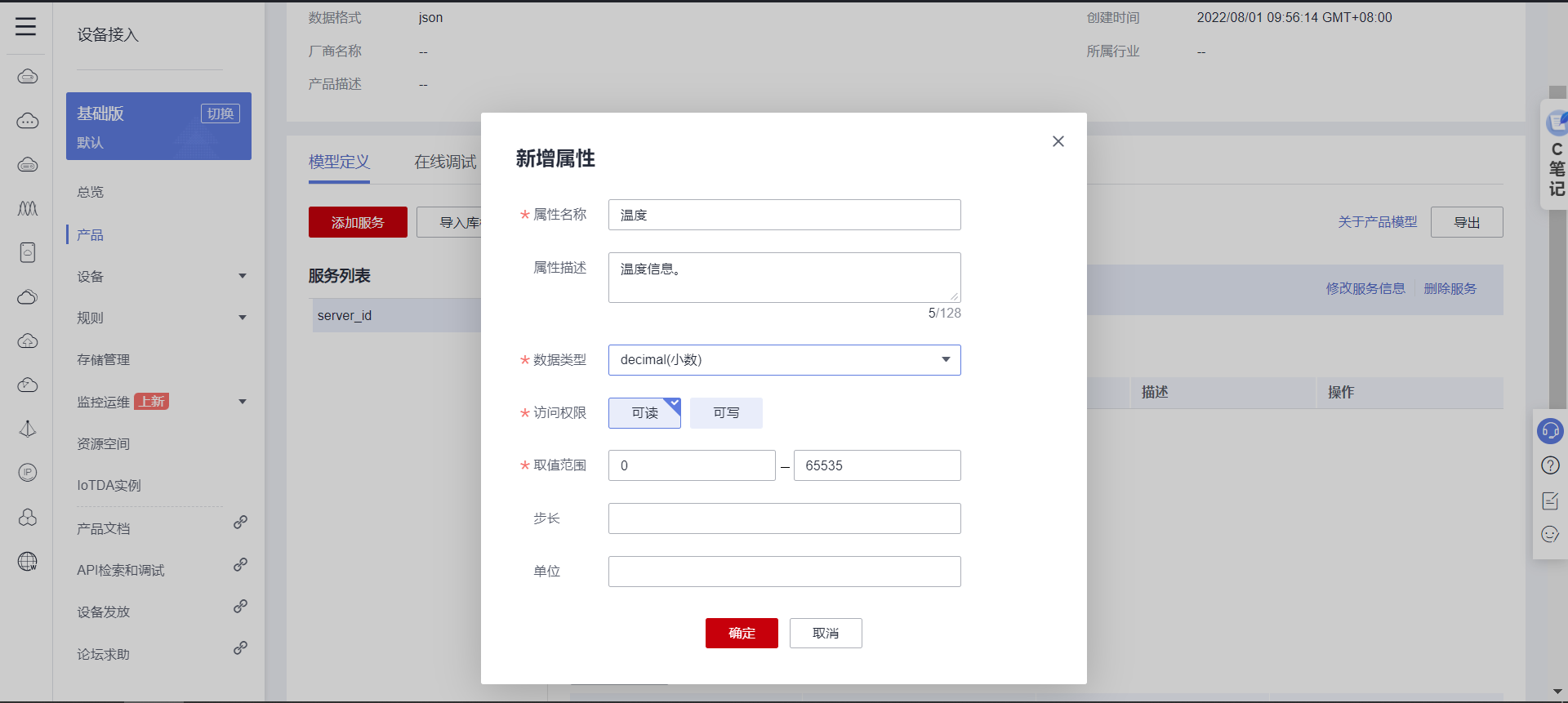
Task: Click the page scrollbar down arrow
Action: 1558,692
